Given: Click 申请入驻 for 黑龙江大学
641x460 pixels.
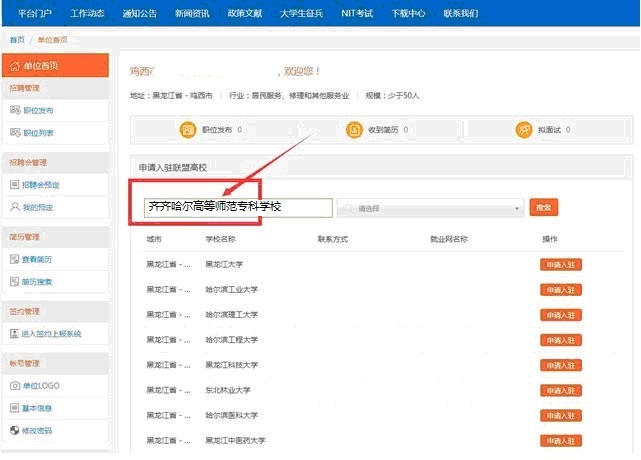Looking at the screenshot, I should (x=561, y=265).
